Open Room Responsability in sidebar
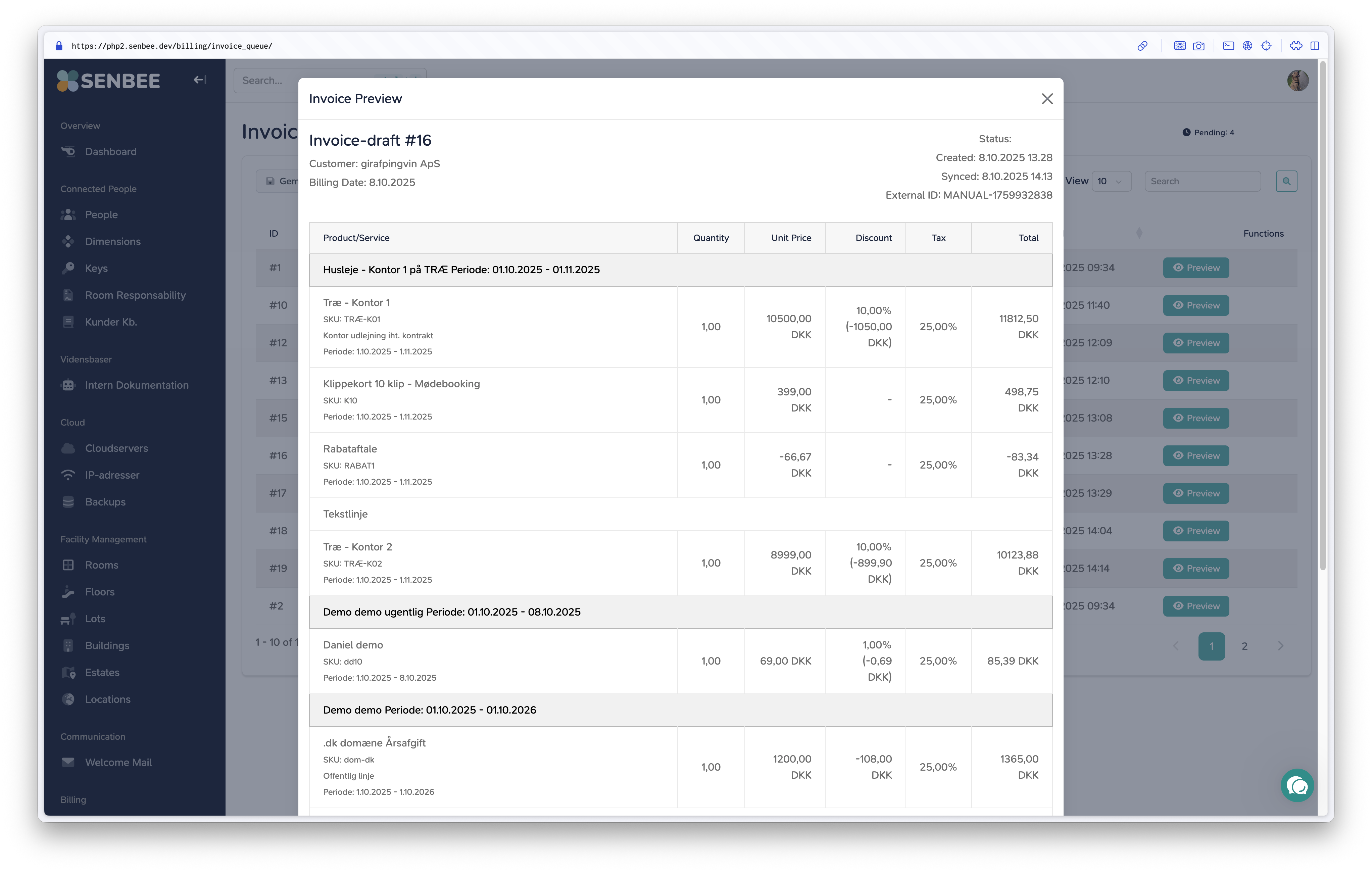 pyautogui.click(x=136, y=295)
